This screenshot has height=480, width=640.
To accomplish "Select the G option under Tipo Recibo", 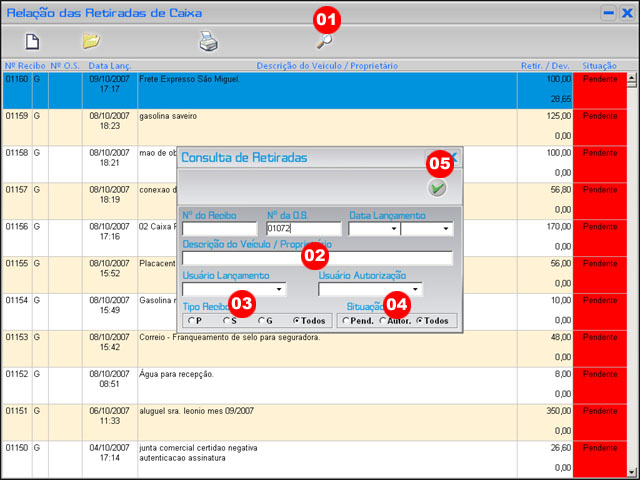I will pos(260,321).
